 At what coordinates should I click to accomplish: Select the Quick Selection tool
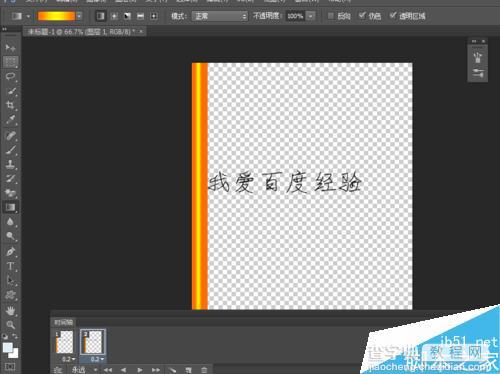[x=10, y=91]
